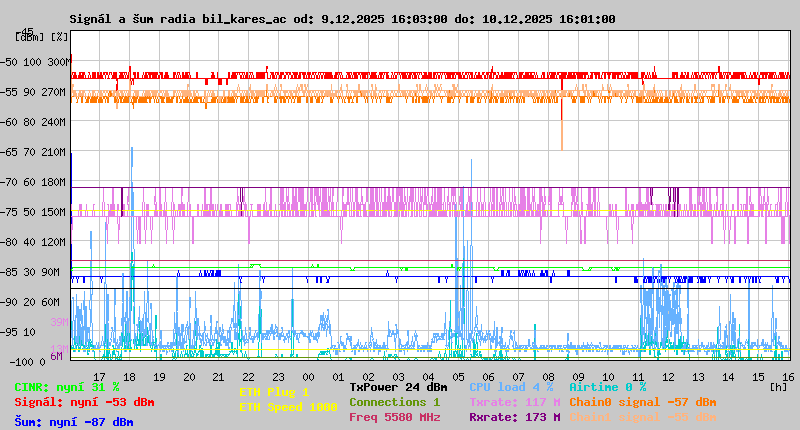
Task: Click the hour '19' x-axis label
Action: [160, 377]
